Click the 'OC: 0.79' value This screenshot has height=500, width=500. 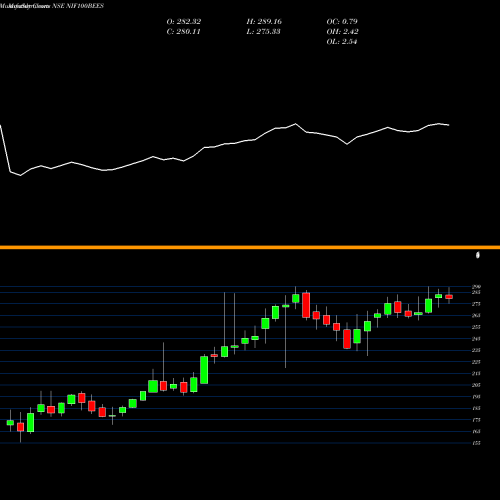[x=342, y=22]
